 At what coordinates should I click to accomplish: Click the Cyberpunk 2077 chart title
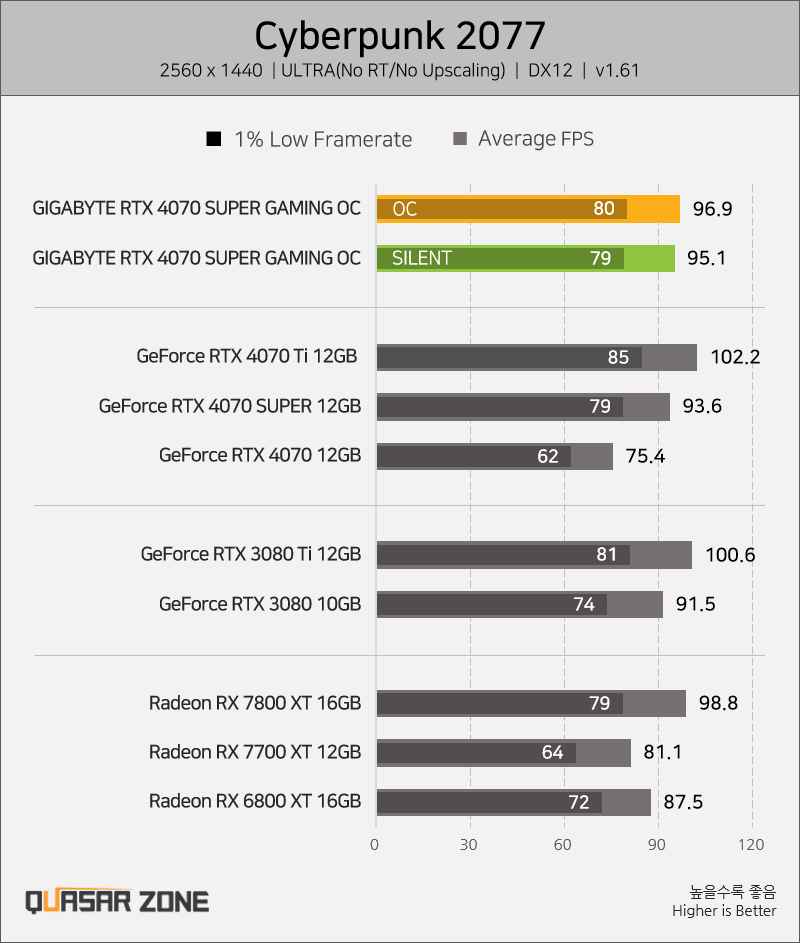pyautogui.click(x=400, y=35)
